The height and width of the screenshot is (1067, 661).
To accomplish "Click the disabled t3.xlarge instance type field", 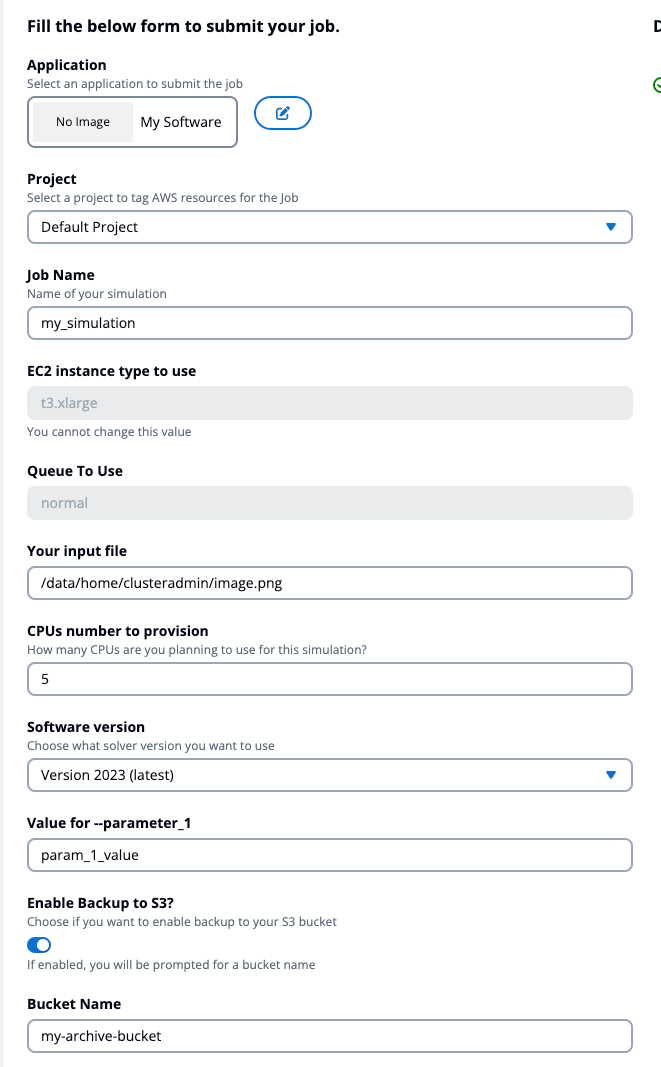I will [x=329, y=403].
